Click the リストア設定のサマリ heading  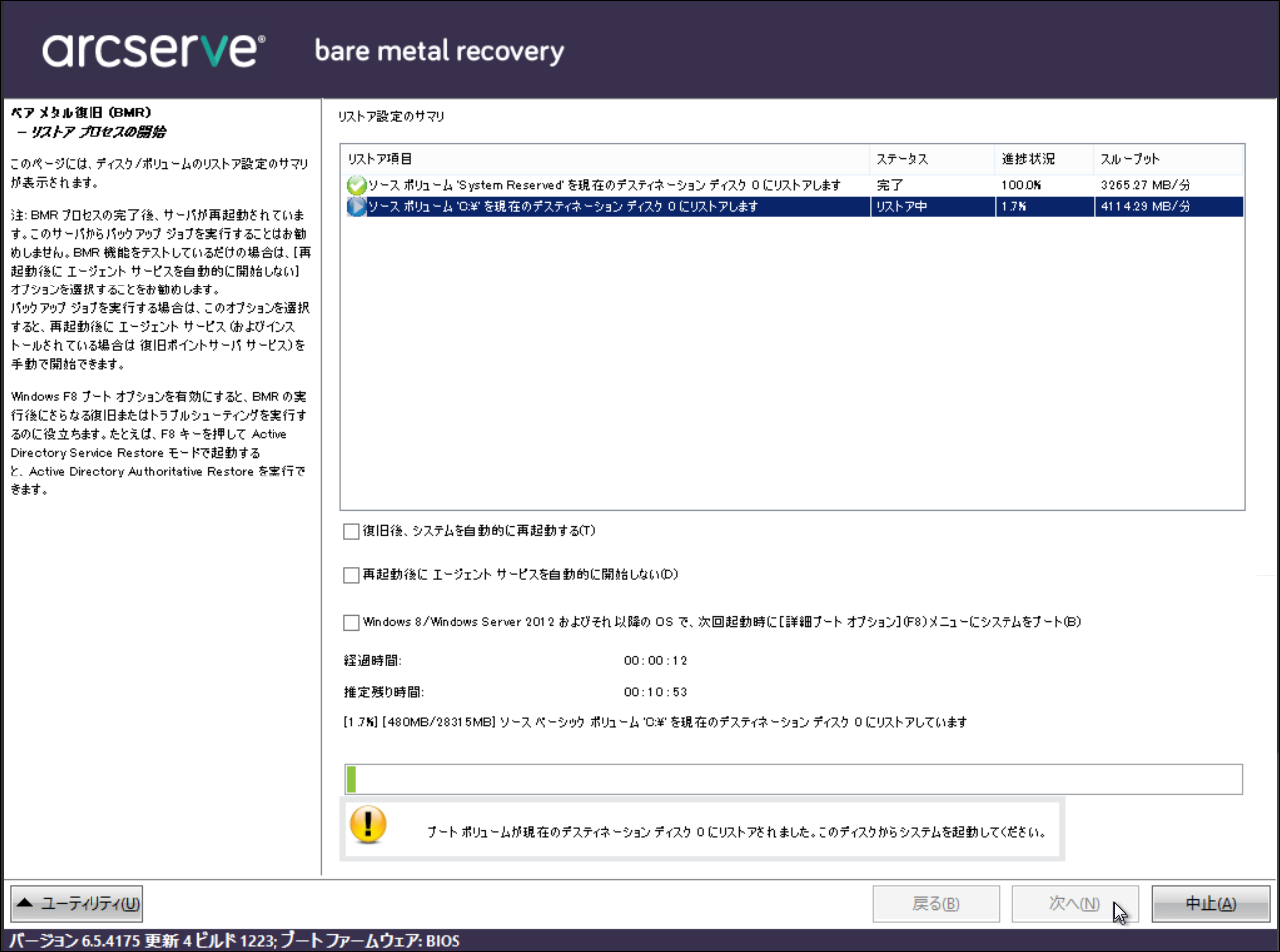[391, 117]
